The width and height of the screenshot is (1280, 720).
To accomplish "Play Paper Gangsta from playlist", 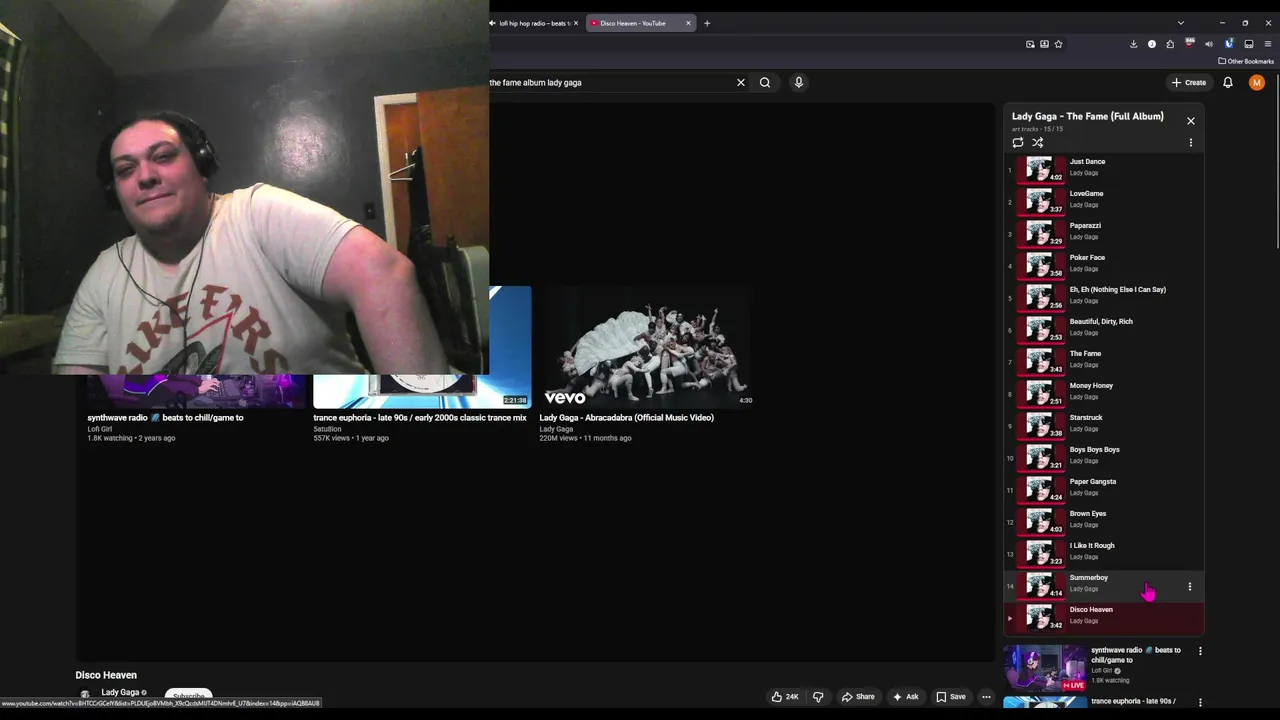I will click(x=1104, y=488).
